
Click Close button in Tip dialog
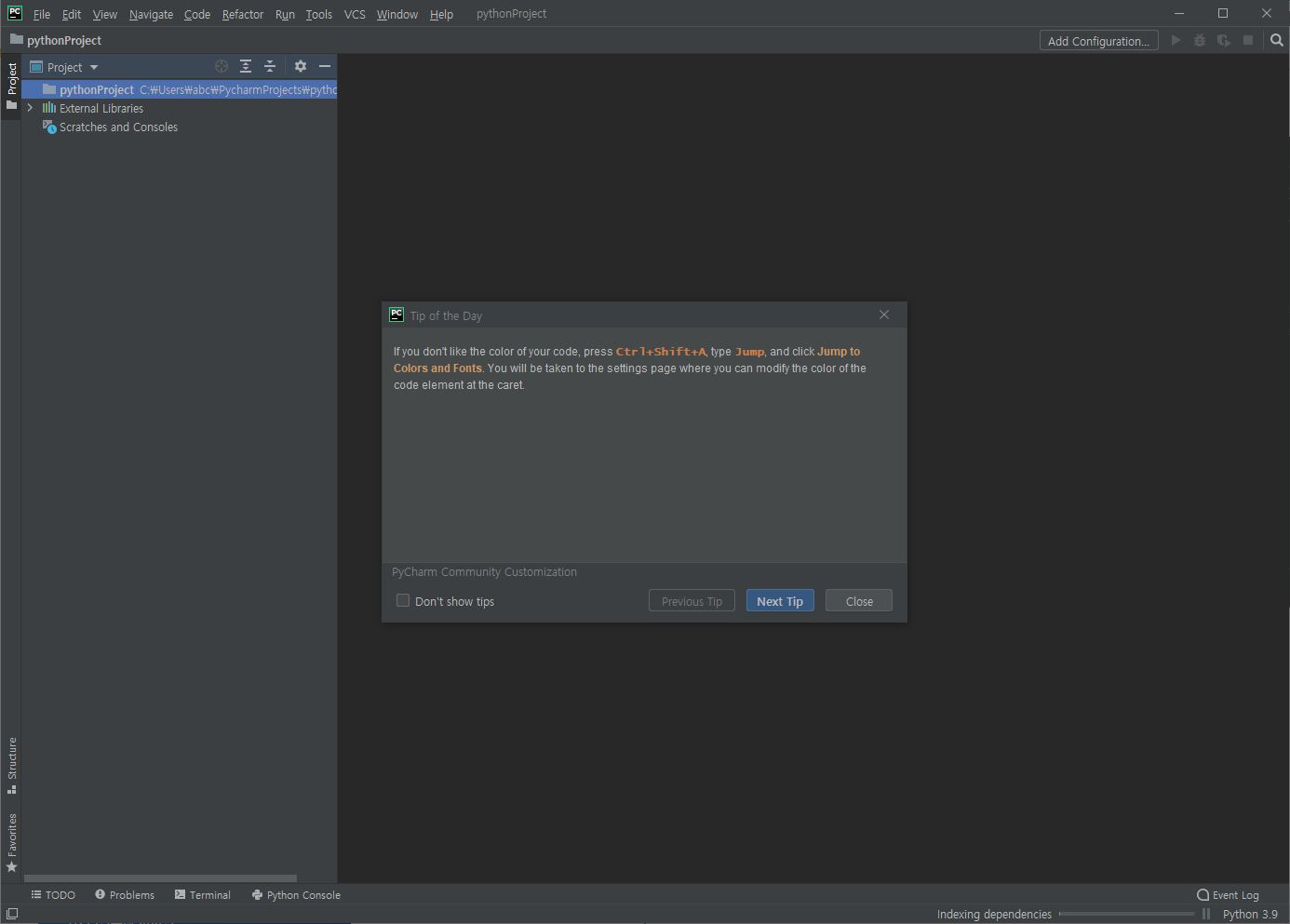click(859, 601)
